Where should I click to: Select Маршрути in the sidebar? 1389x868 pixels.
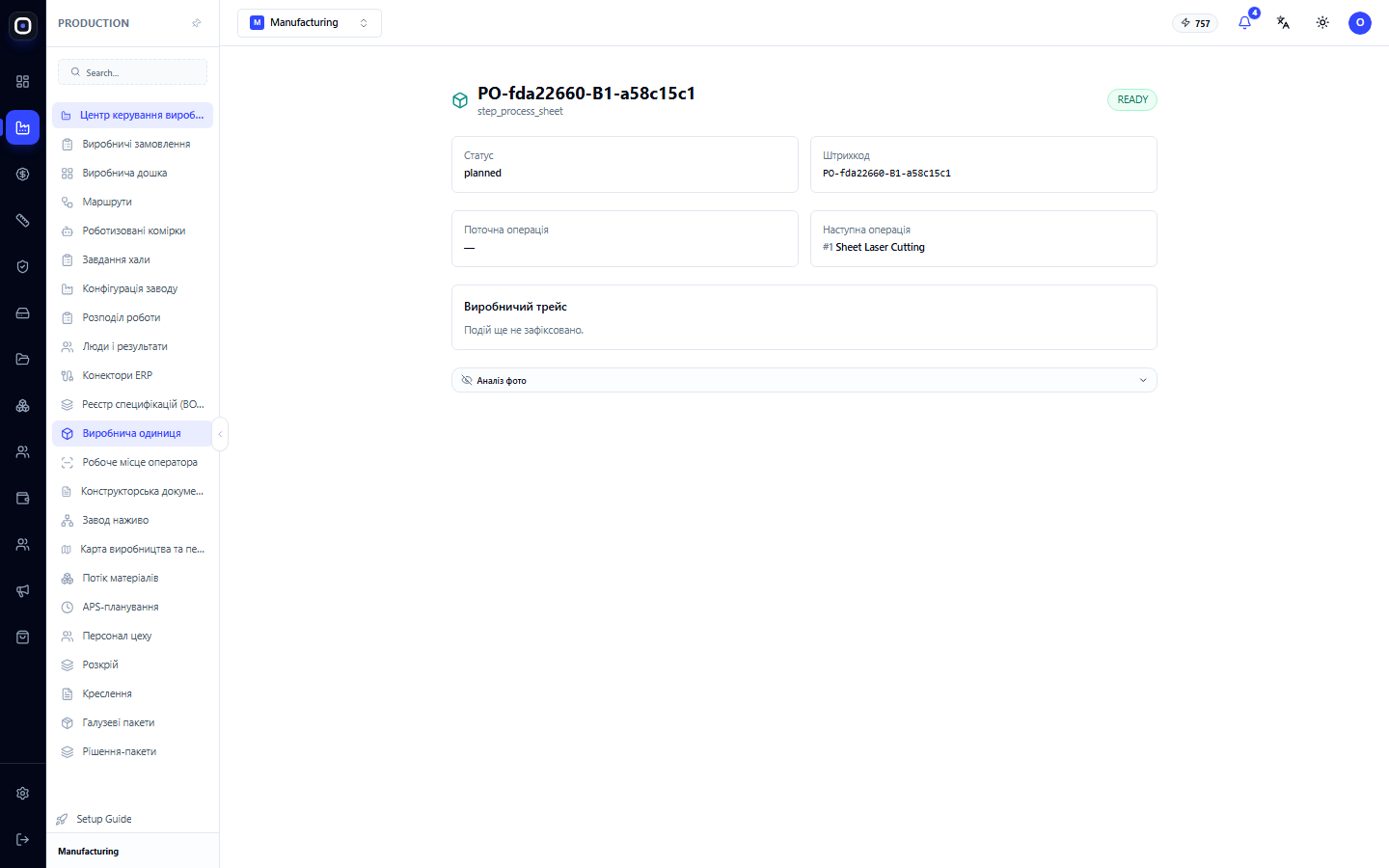point(132,202)
